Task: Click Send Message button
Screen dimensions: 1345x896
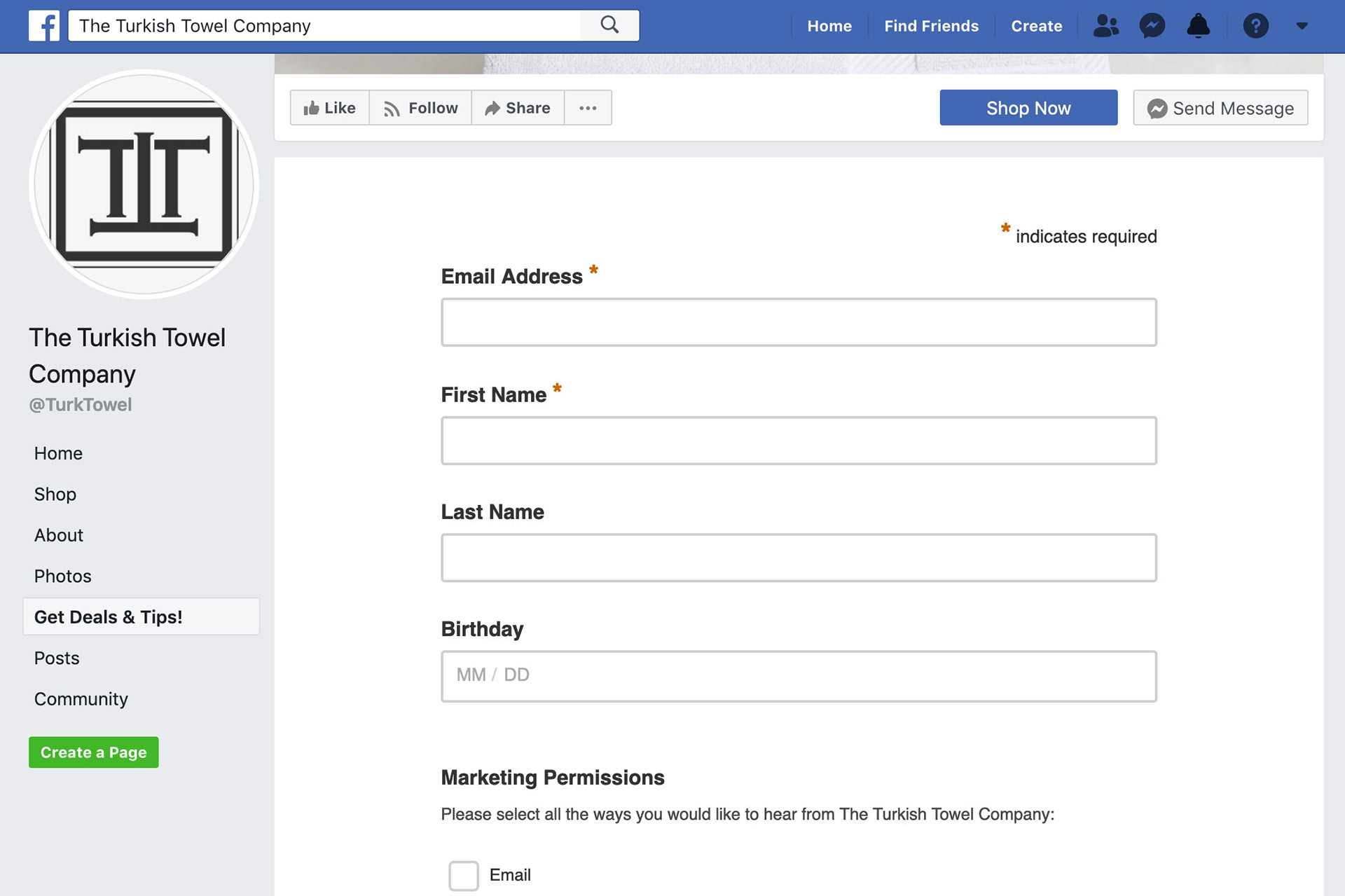Action: click(x=1220, y=108)
